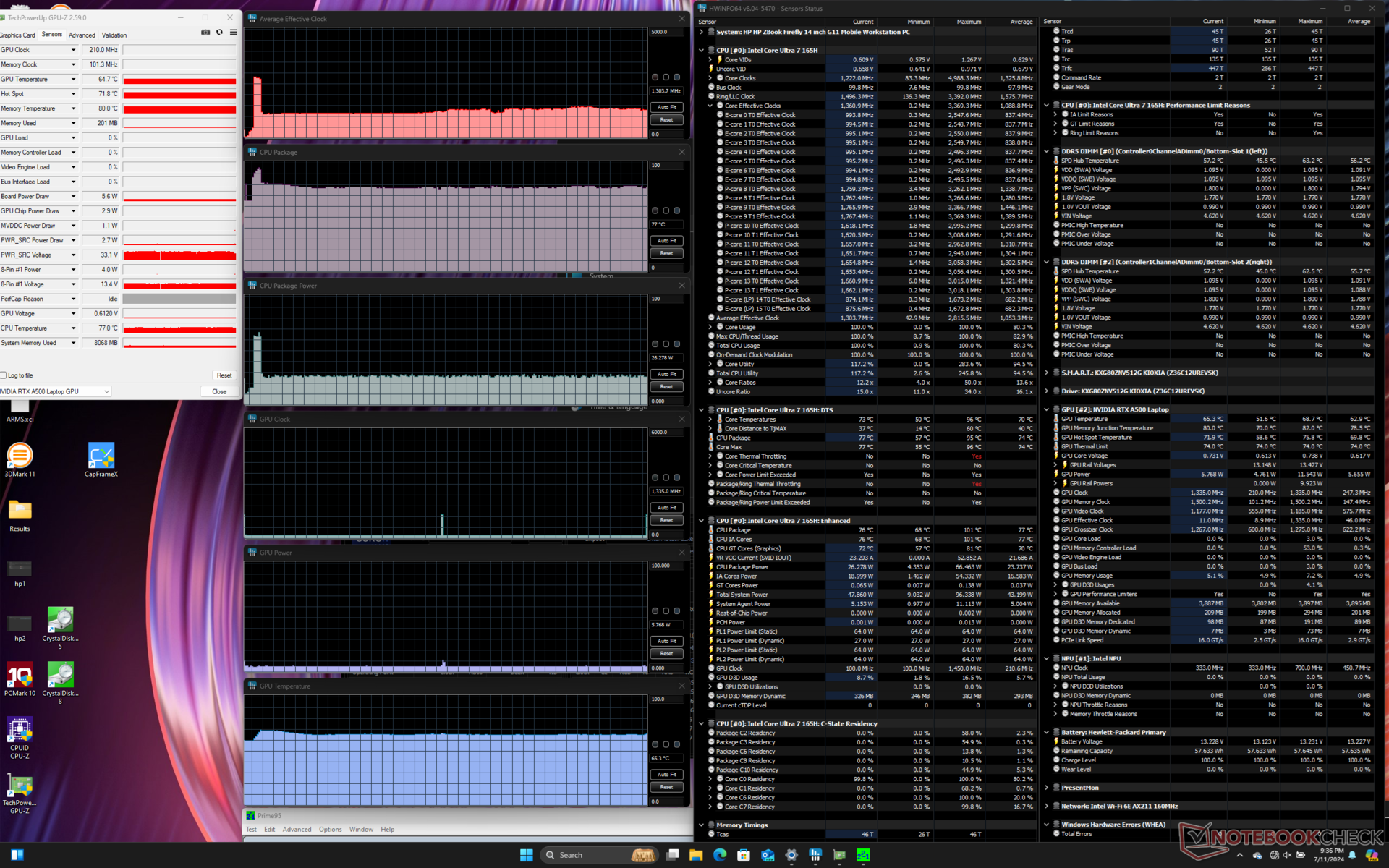The width and height of the screenshot is (1389, 868).
Task: Click the GPU-Z refresh icon
Action: [x=219, y=33]
